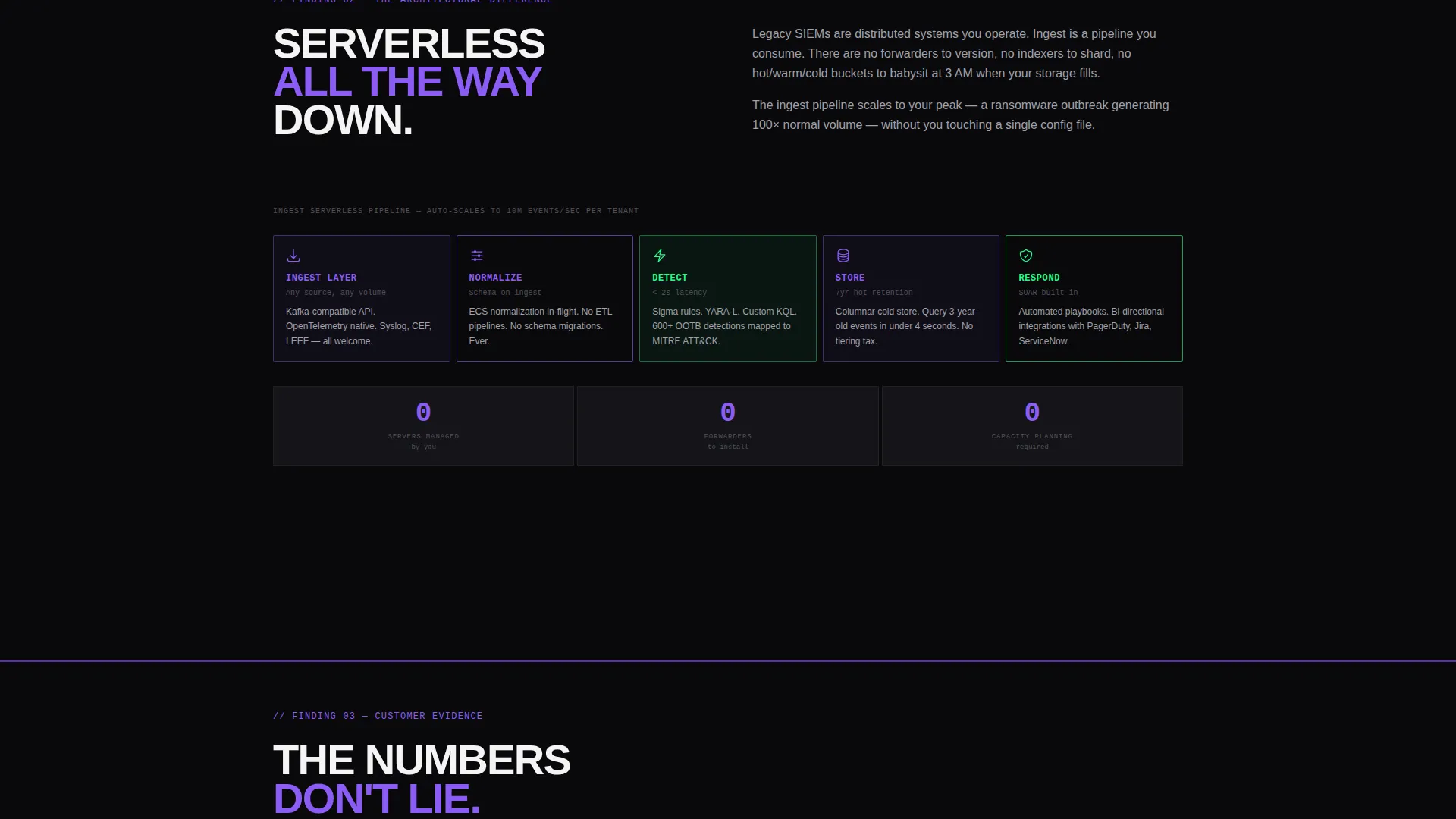Click the database icon in Store card

[x=843, y=256]
